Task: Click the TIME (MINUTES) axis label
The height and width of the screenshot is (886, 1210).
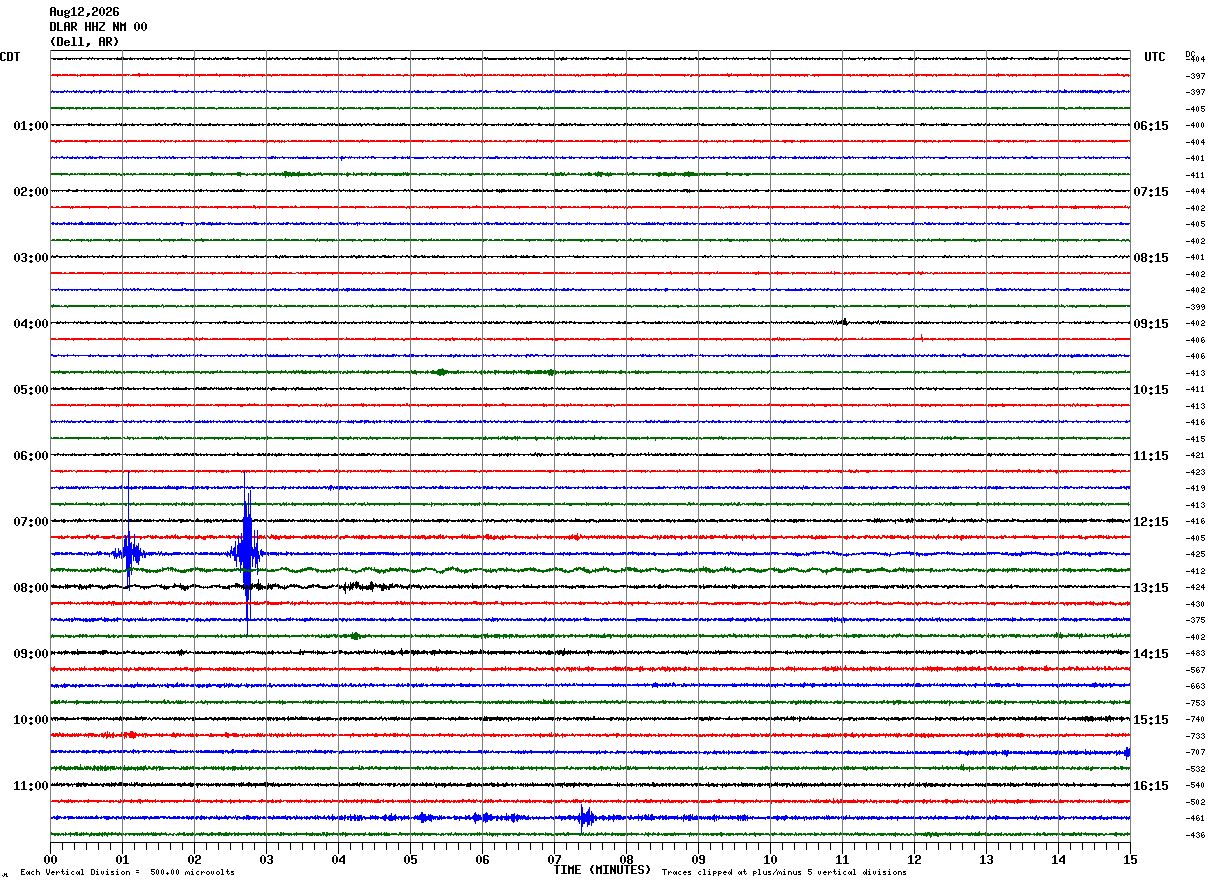Action: coord(602,870)
